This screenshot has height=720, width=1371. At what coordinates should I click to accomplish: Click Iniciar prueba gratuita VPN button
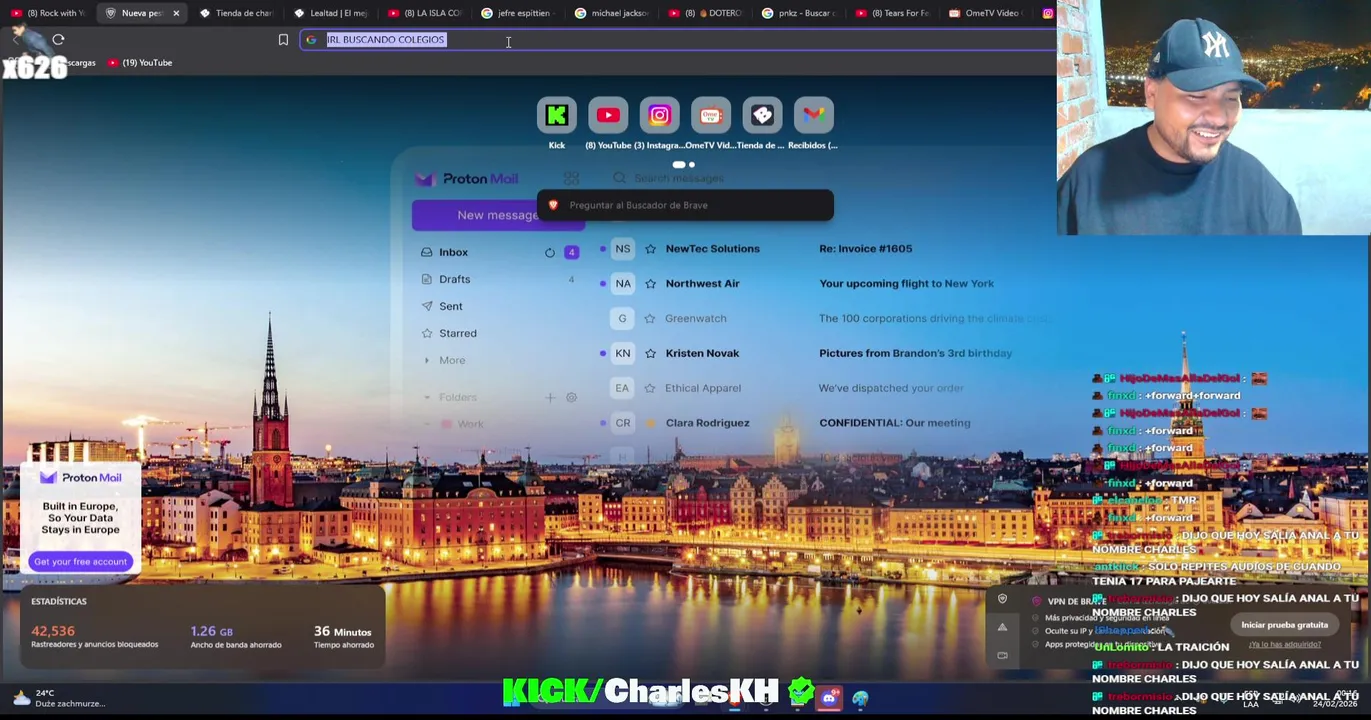[x=1284, y=625]
